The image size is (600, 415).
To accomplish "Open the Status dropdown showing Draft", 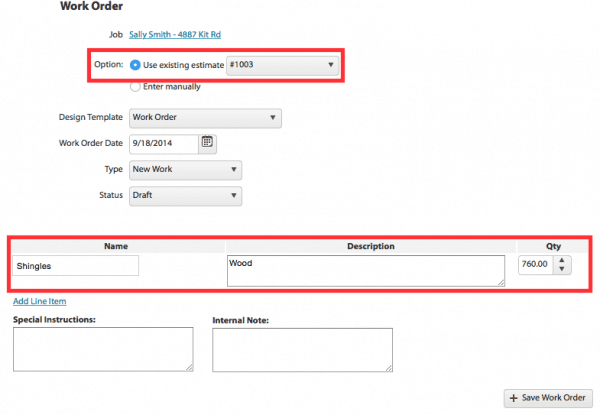I will click(186, 196).
